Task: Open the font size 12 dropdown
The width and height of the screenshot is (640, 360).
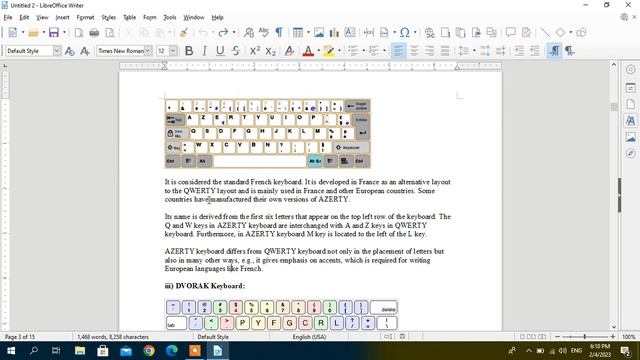Action: click(173, 51)
